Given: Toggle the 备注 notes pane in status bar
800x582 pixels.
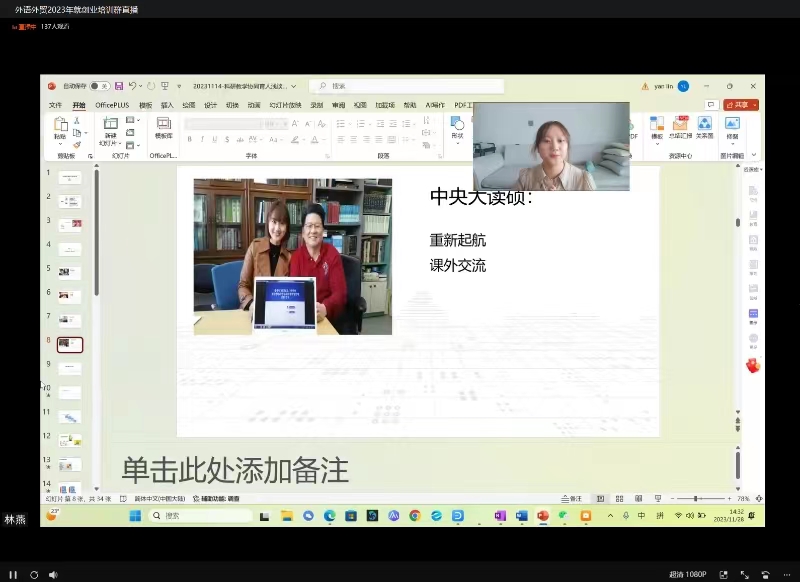Looking at the screenshot, I should 571,498.
